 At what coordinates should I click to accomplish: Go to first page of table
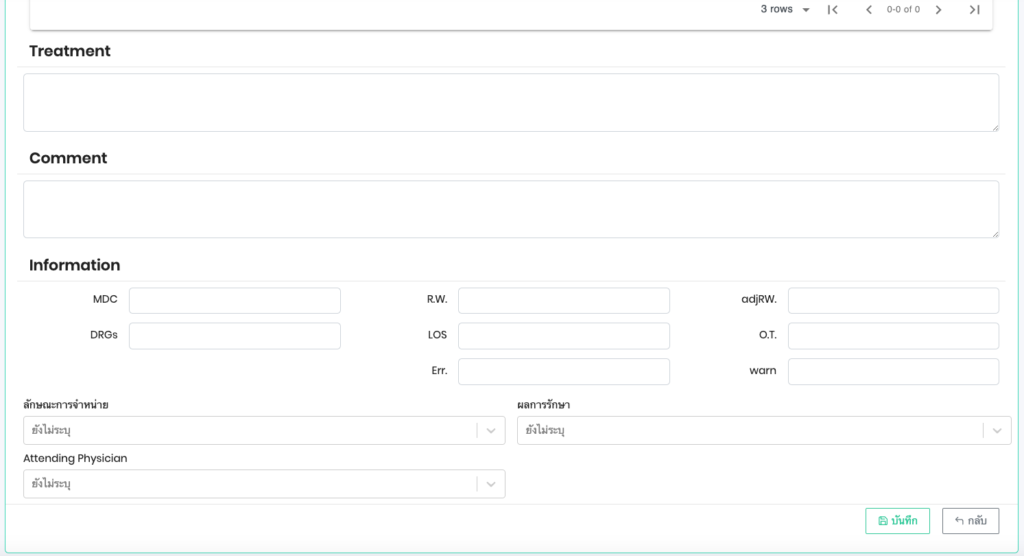coord(832,10)
